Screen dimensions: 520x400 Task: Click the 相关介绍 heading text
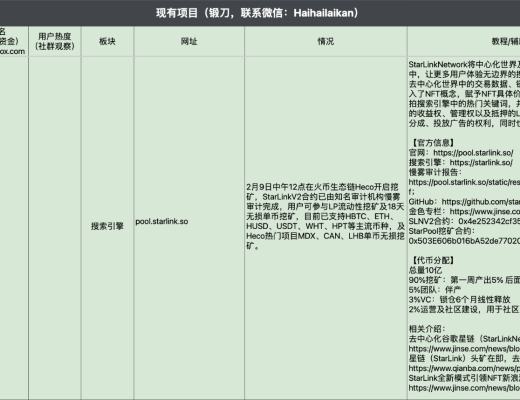point(427,329)
